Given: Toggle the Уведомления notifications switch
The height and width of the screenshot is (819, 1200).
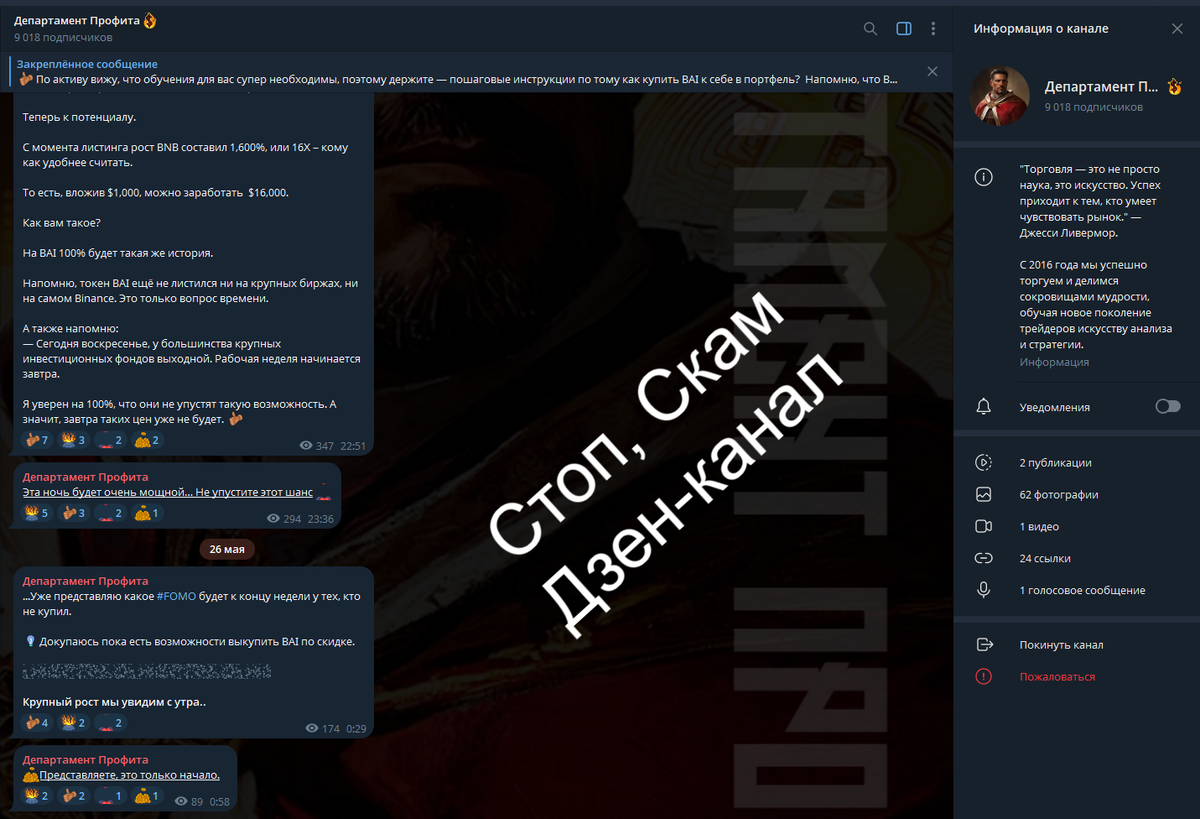Looking at the screenshot, I should tap(1167, 406).
